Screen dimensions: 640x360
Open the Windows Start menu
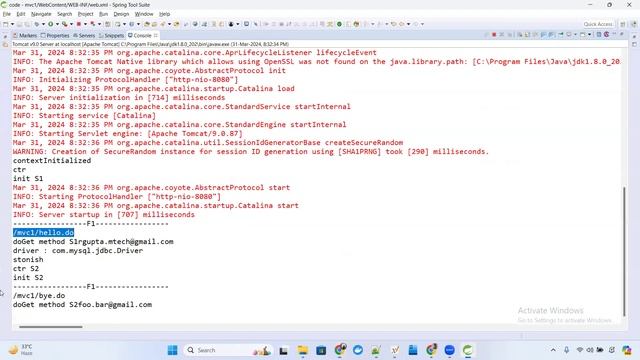(x=172, y=350)
